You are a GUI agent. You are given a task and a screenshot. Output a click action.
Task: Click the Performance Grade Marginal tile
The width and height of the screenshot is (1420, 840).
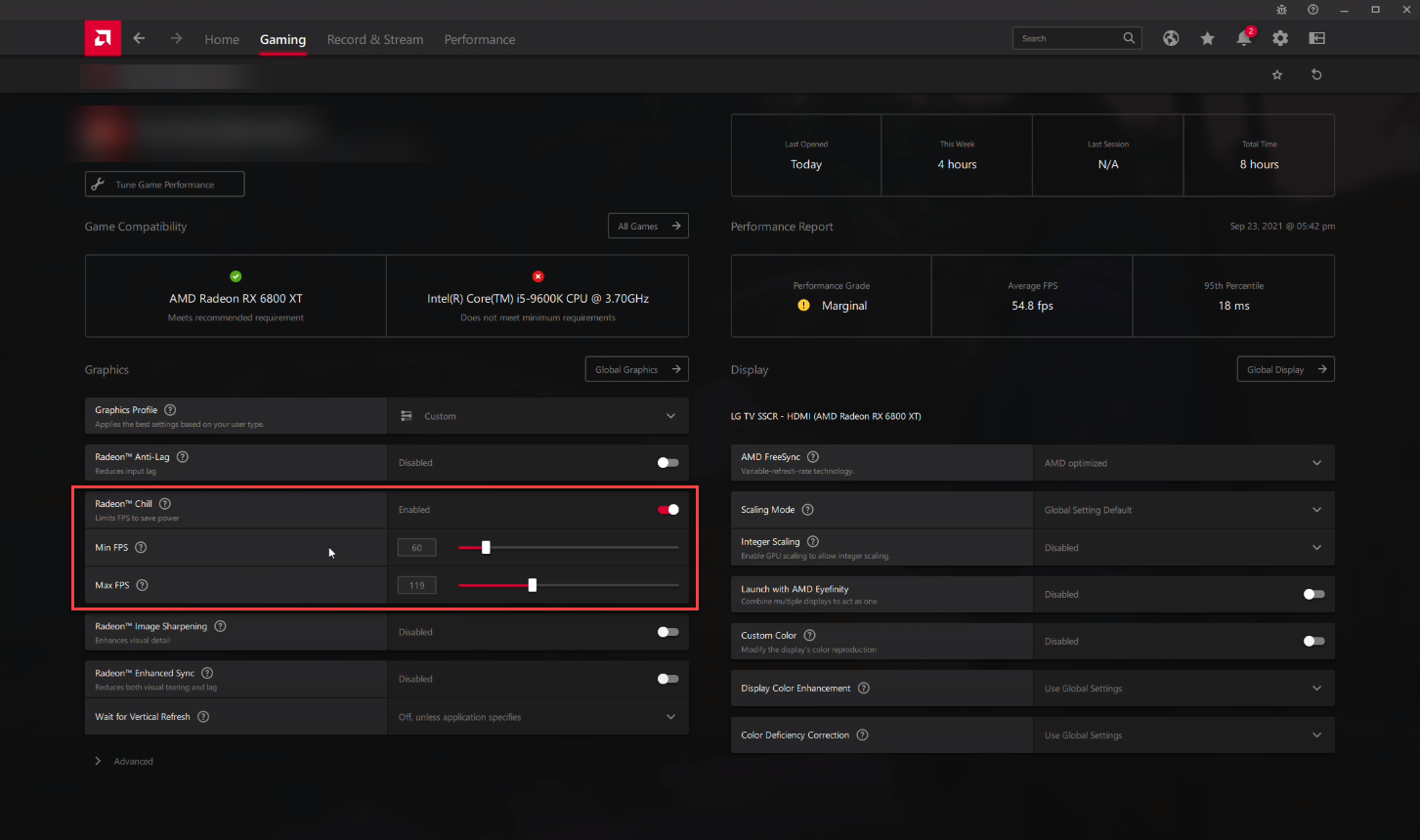(832, 296)
